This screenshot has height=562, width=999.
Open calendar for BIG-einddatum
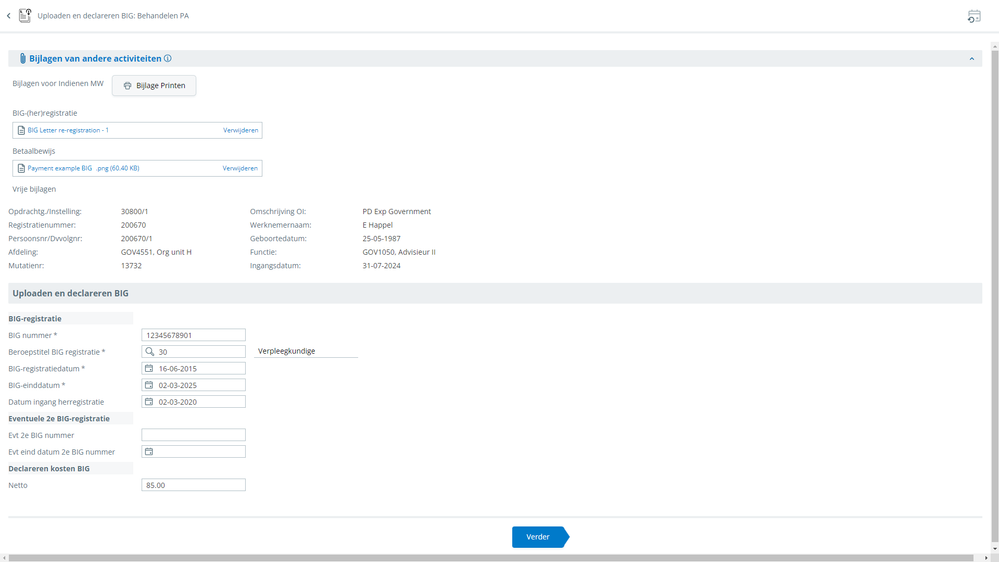pos(149,385)
